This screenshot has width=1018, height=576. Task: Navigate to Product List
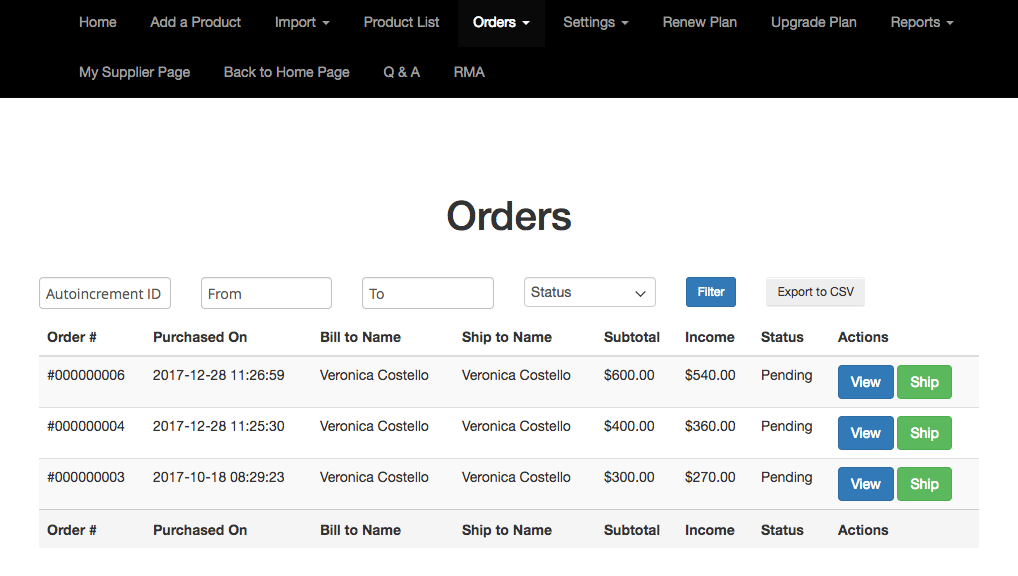coord(401,22)
